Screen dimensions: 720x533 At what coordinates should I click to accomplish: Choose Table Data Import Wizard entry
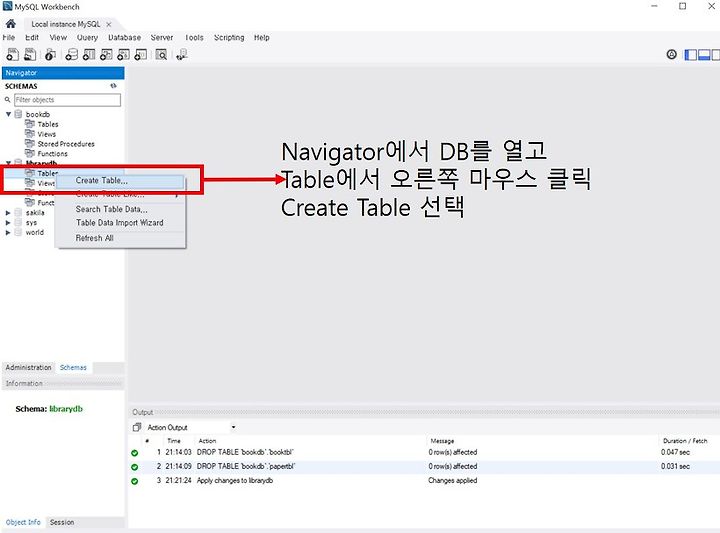pyautogui.click(x=120, y=223)
